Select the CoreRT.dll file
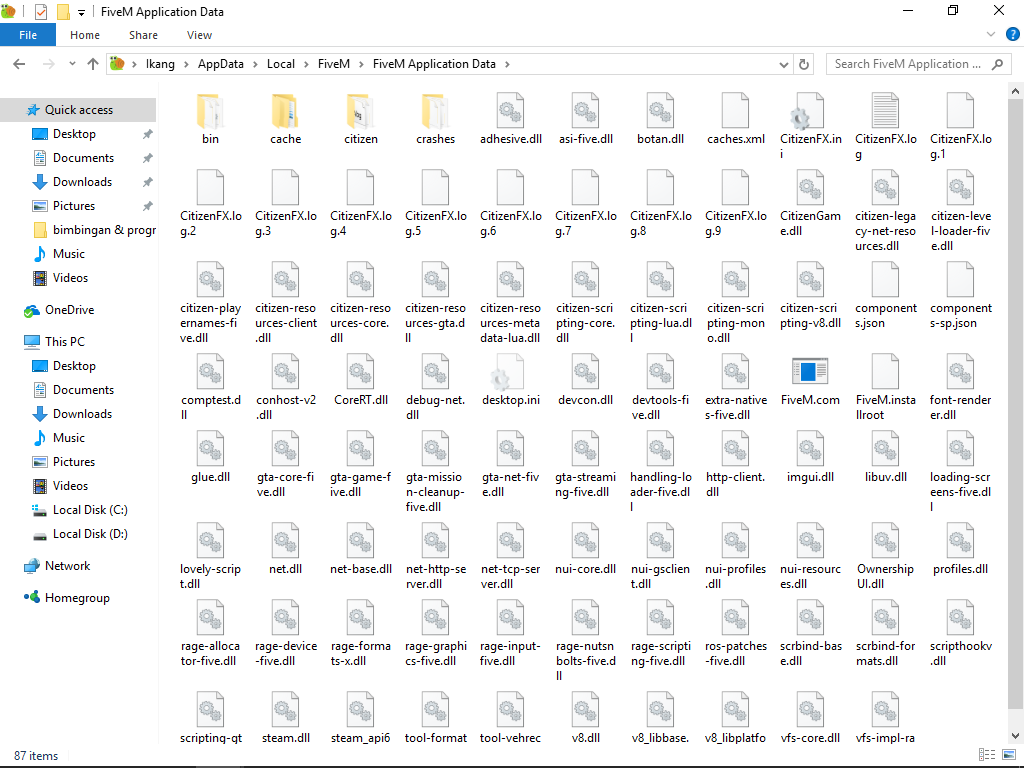This screenshot has height=768, width=1024. [x=360, y=380]
